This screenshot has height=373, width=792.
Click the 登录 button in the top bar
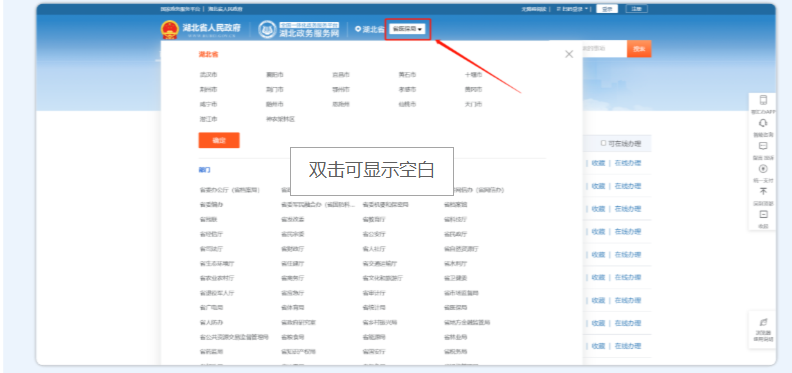pos(607,9)
